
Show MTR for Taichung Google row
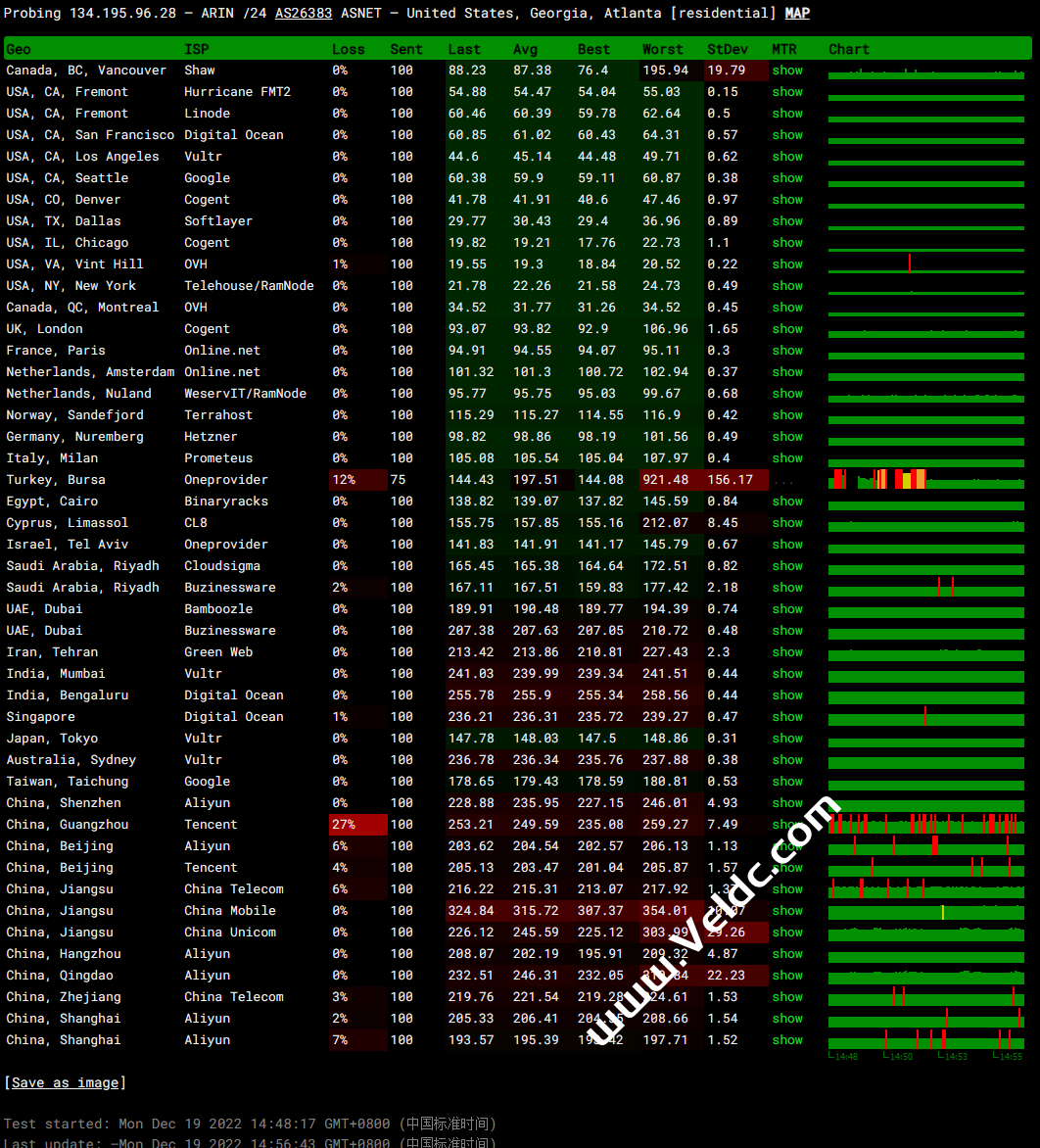click(x=786, y=782)
